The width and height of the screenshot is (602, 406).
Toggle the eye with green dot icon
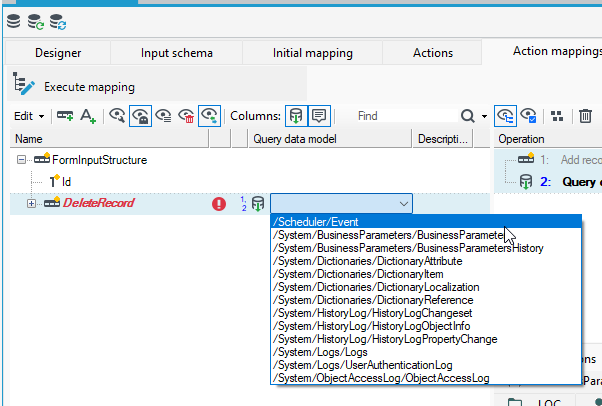click(209, 116)
